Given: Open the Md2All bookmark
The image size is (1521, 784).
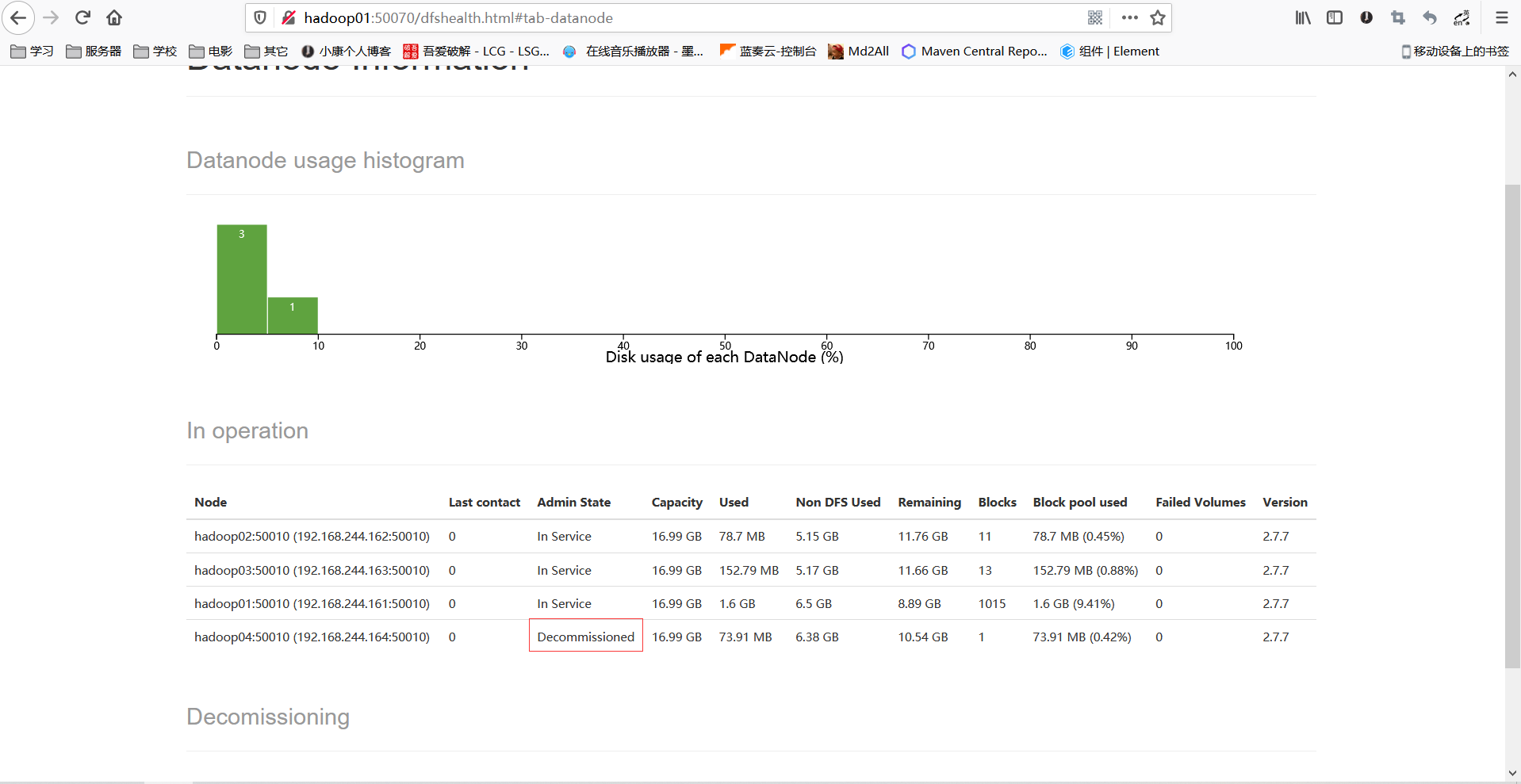Looking at the screenshot, I should pos(858,51).
